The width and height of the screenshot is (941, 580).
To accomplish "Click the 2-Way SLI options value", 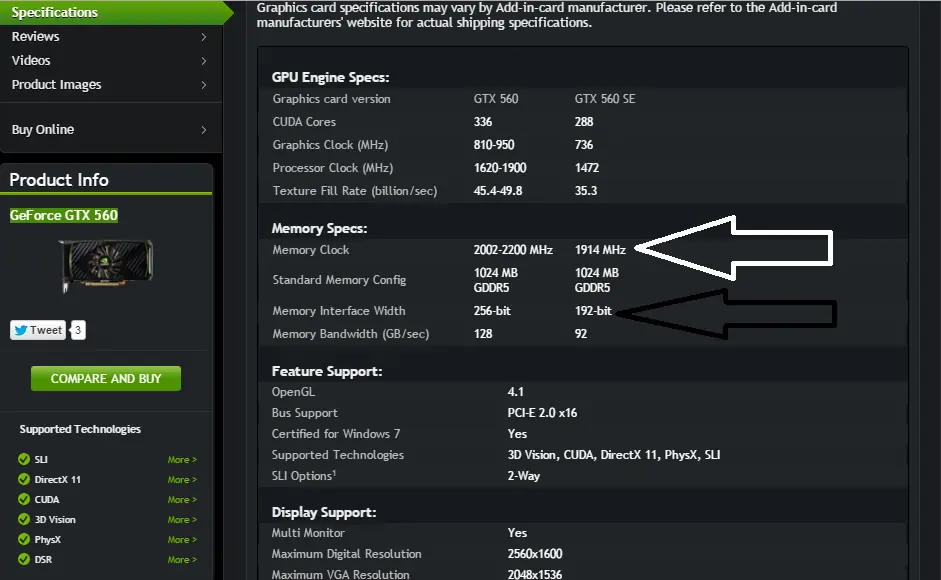I will [x=523, y=476].
